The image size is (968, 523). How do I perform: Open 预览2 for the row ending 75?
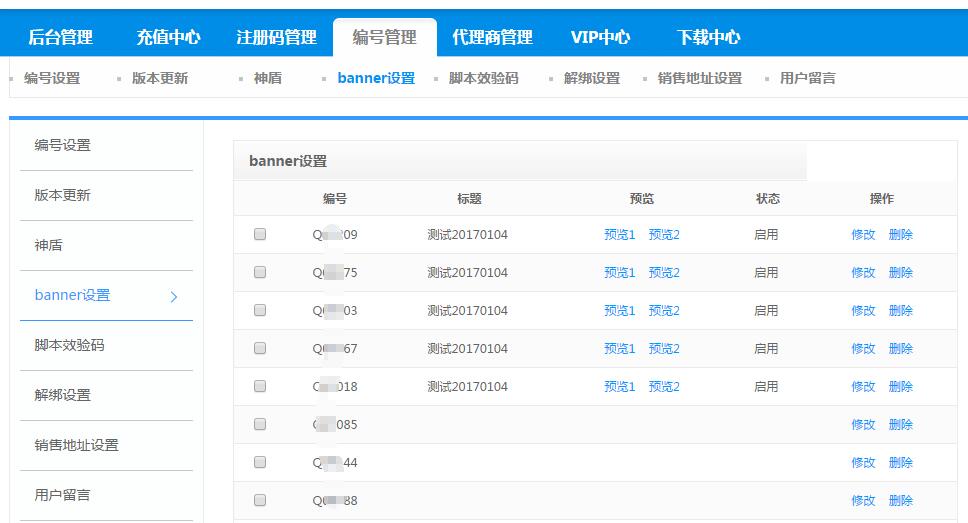664,273
